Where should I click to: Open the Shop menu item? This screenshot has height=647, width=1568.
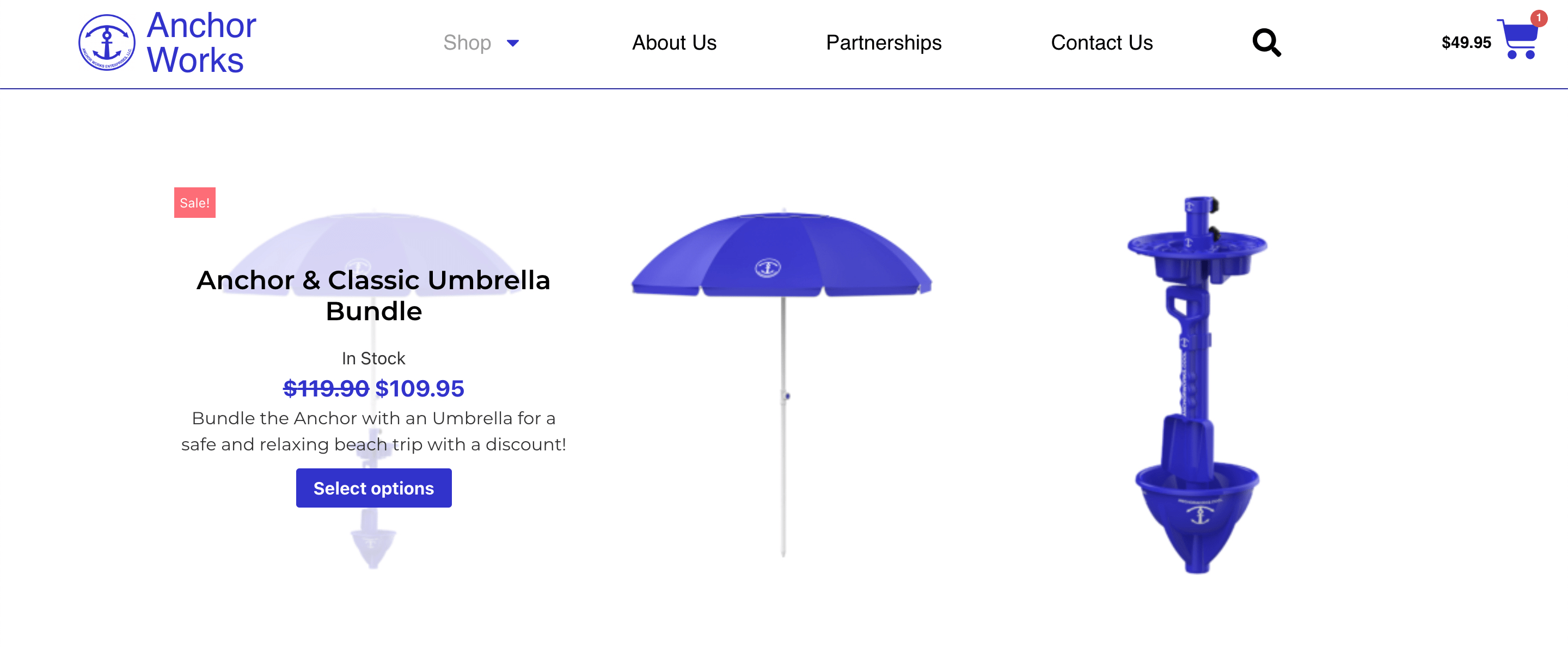coord(467,42)
